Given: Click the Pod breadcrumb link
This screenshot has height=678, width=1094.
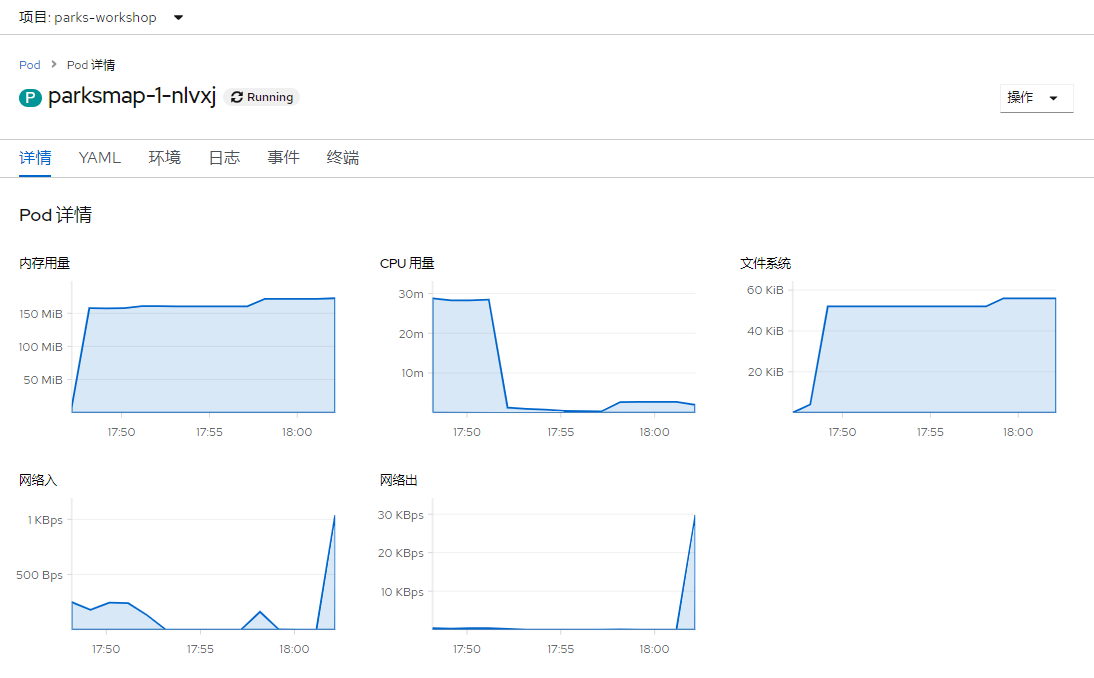Looking at the screenshot, I should (x=29, y=64).
